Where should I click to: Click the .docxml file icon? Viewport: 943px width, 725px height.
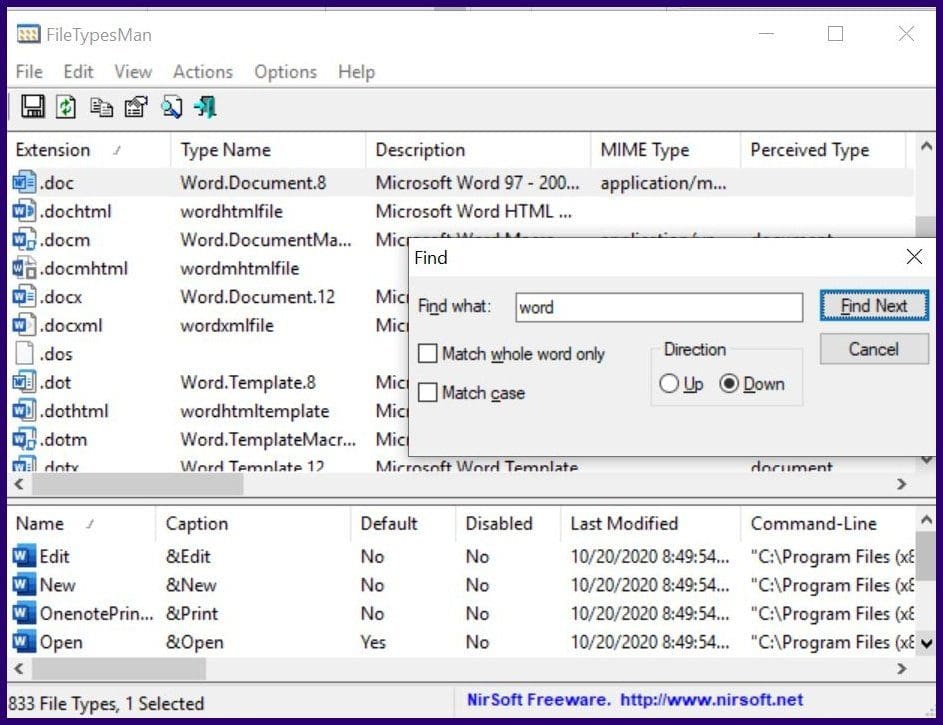coord(24,325)
